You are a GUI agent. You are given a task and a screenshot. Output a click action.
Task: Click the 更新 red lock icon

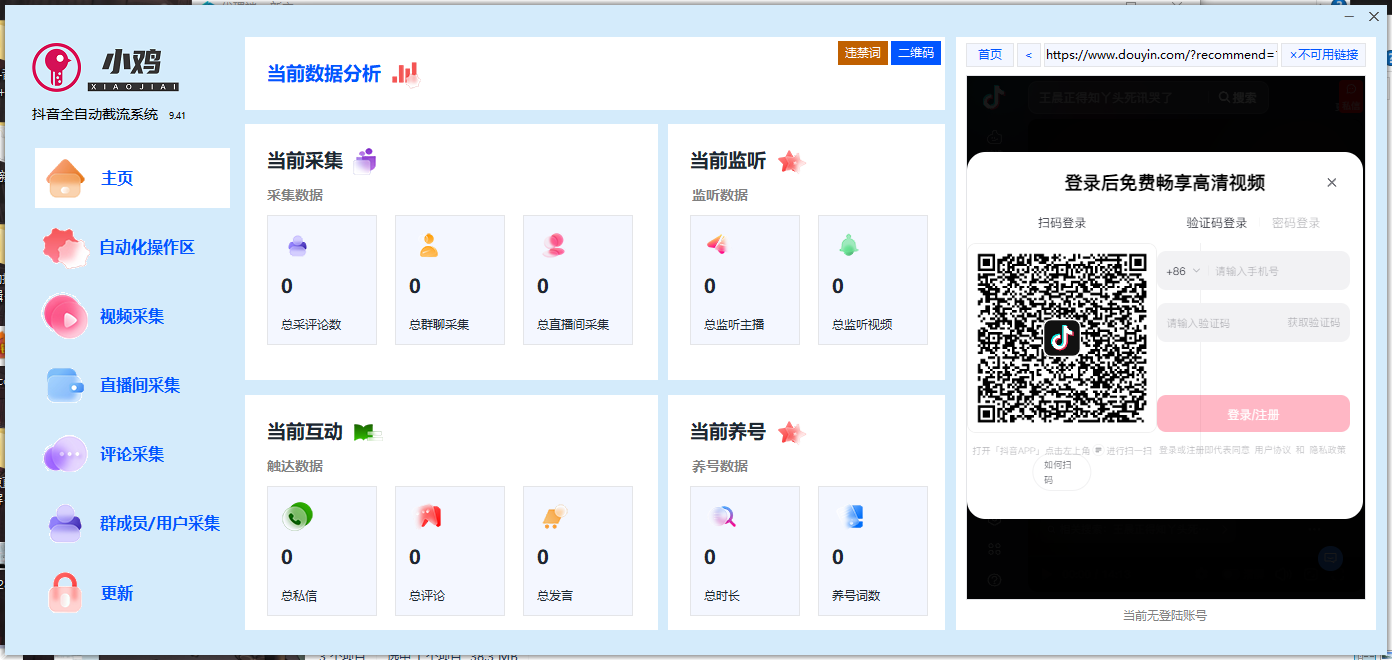tap(66, 592)
